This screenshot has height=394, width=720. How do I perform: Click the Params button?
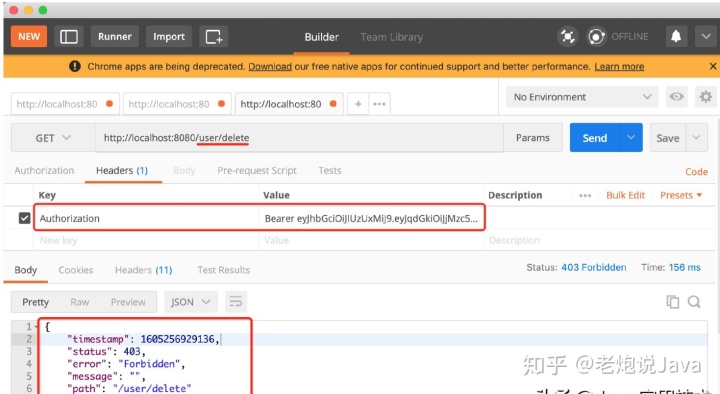pyautogui.click(x=533, y=138)
